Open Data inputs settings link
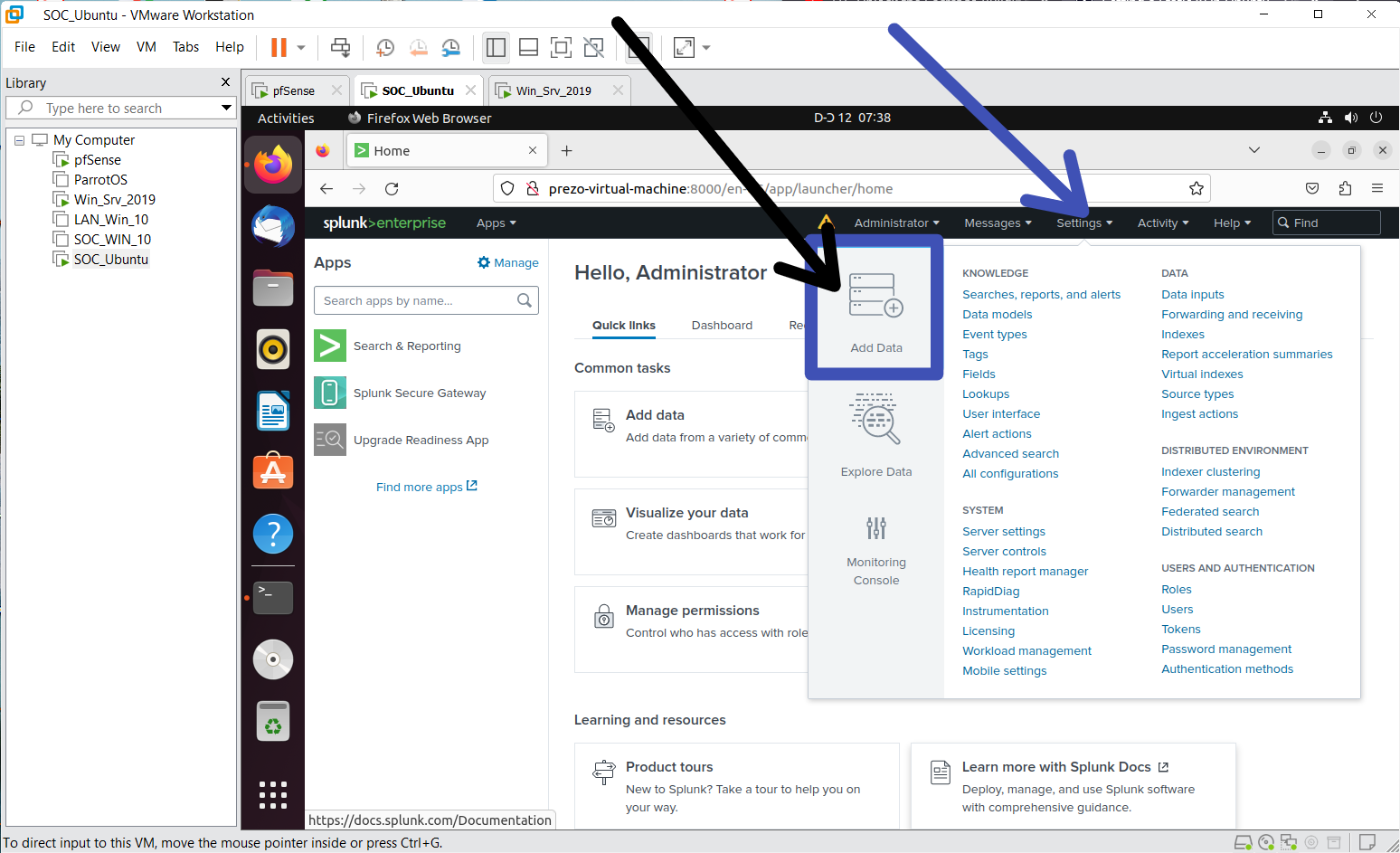1400x853 pixels. tap(1192, 295)
